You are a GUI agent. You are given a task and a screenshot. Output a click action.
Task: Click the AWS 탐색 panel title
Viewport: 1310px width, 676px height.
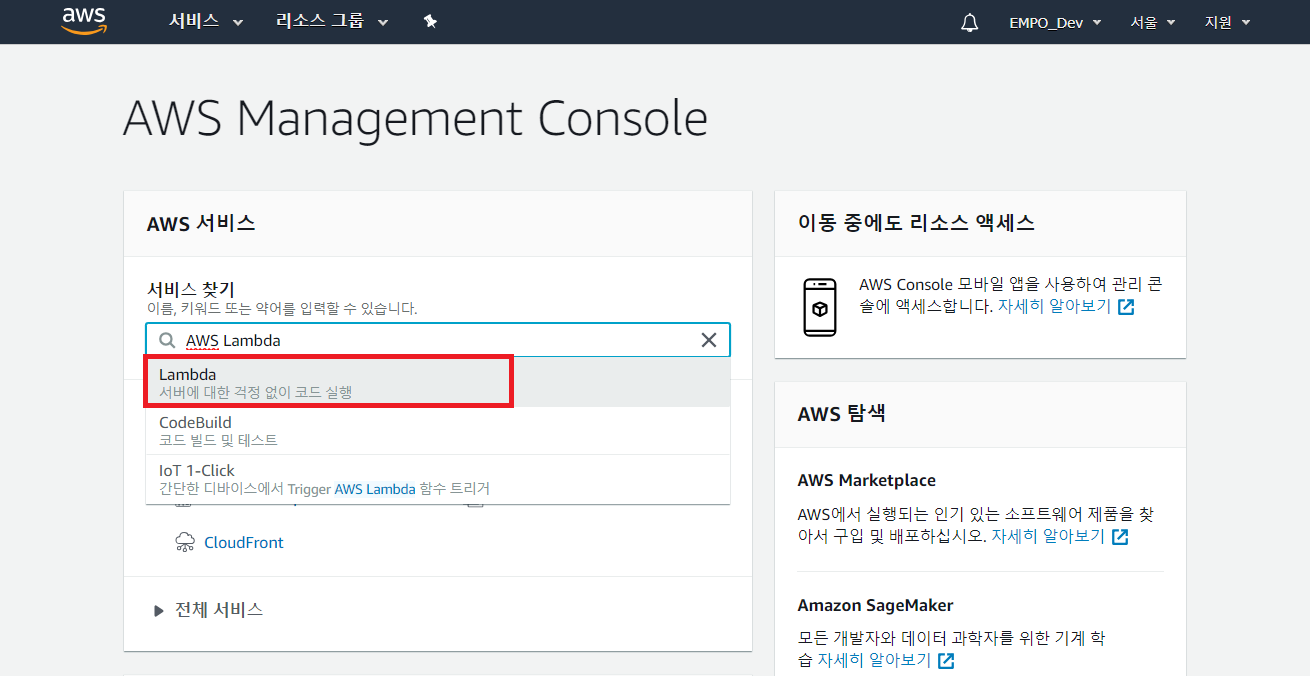point(841,413)
